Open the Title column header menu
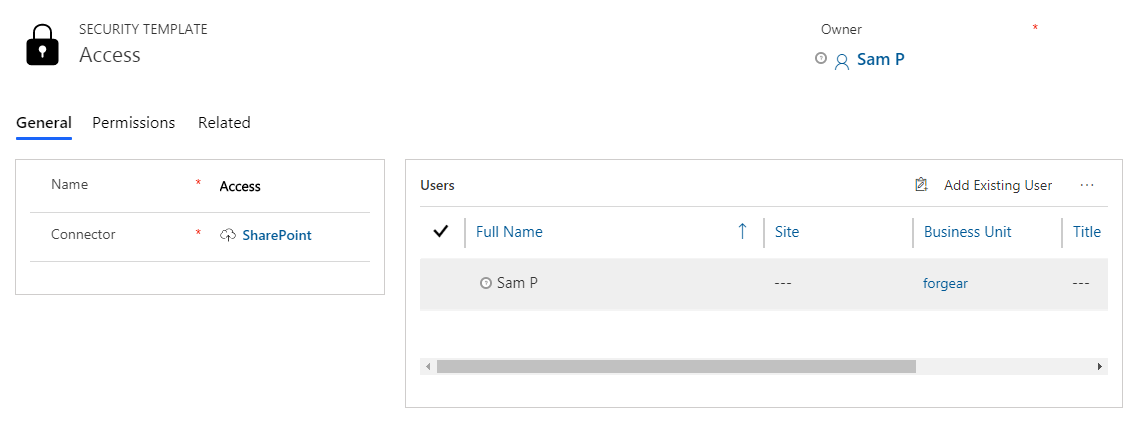Image resolution: width=1140 pixels, height=436 pixels. [x=1087, y=232]
